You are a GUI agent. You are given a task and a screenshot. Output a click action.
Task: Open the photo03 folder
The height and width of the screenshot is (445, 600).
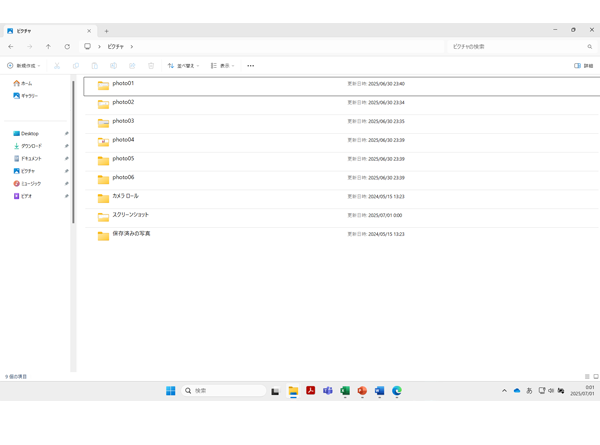tap(123, 121)
